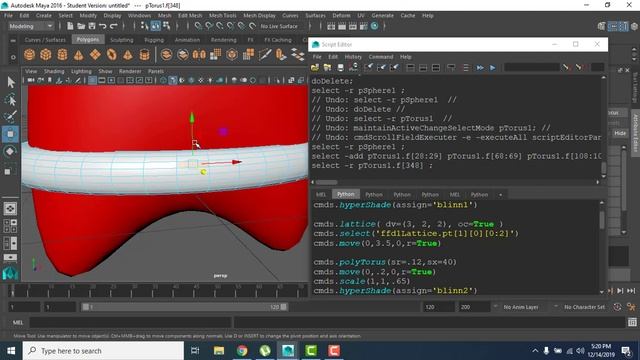The image size is (640, 360).
Task: Toggle the viewport Grid display
Action: tap(93, 80)
